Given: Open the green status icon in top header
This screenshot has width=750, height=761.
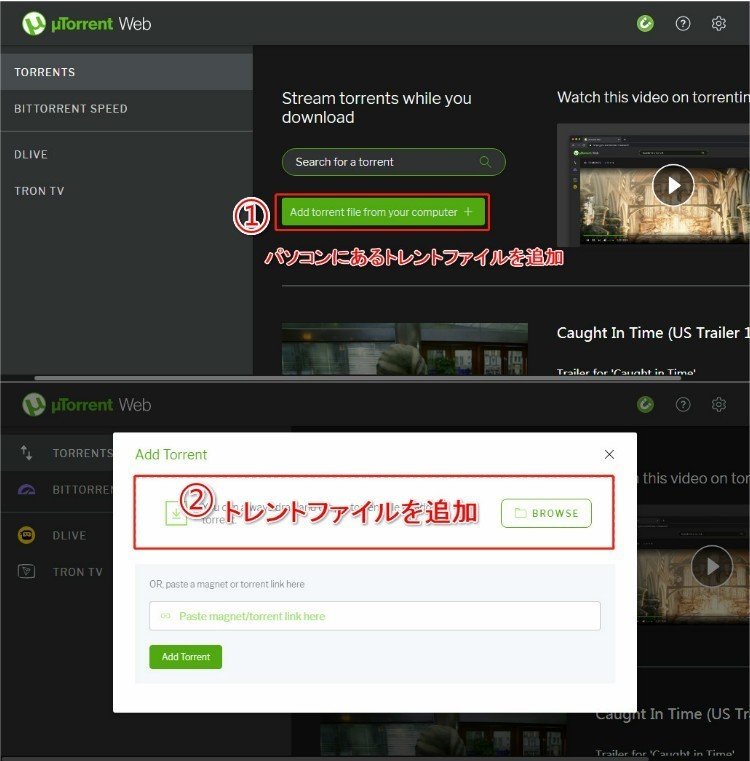Looking at the screenshot, I should click(645, 23).
